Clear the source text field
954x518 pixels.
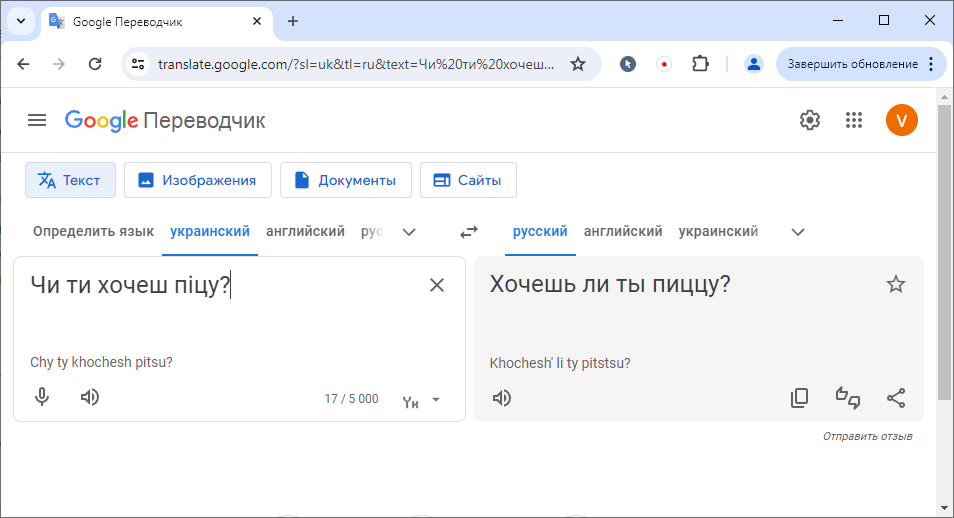(437, 285)
